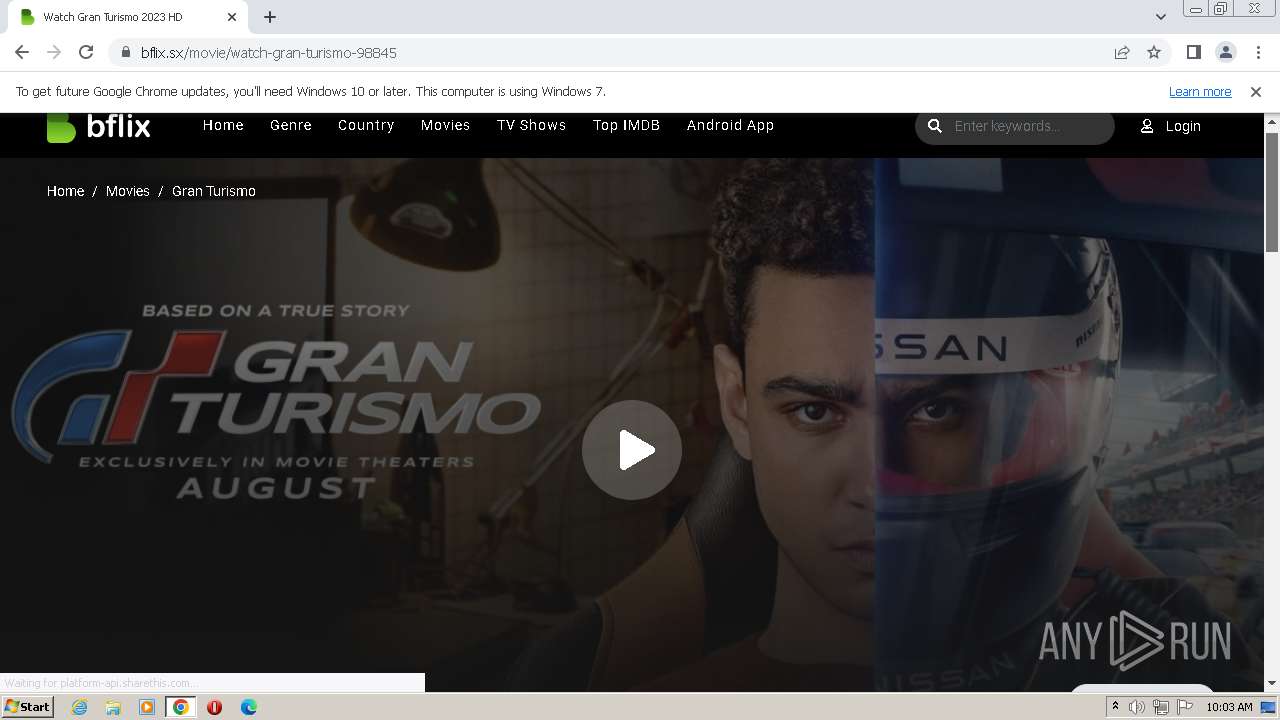The width and height of the screenshot is (1280, 720).
Task: Click Gran Turismo breadcrumb text
Action: pyautogui.click(x=214, y=191)
